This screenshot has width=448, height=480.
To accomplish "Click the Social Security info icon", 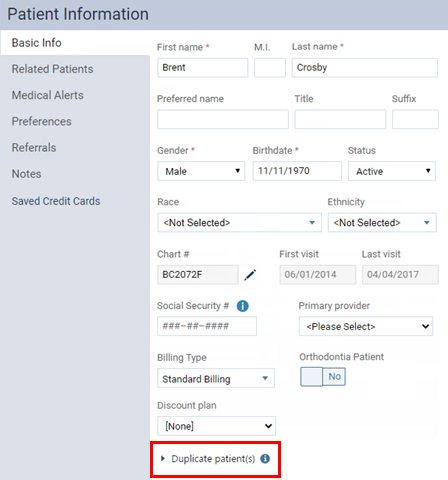I will click(243, 306).
